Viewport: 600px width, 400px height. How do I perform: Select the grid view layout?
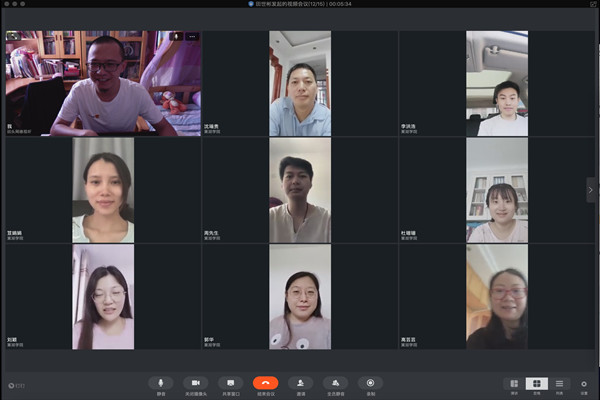coord(537,384)
